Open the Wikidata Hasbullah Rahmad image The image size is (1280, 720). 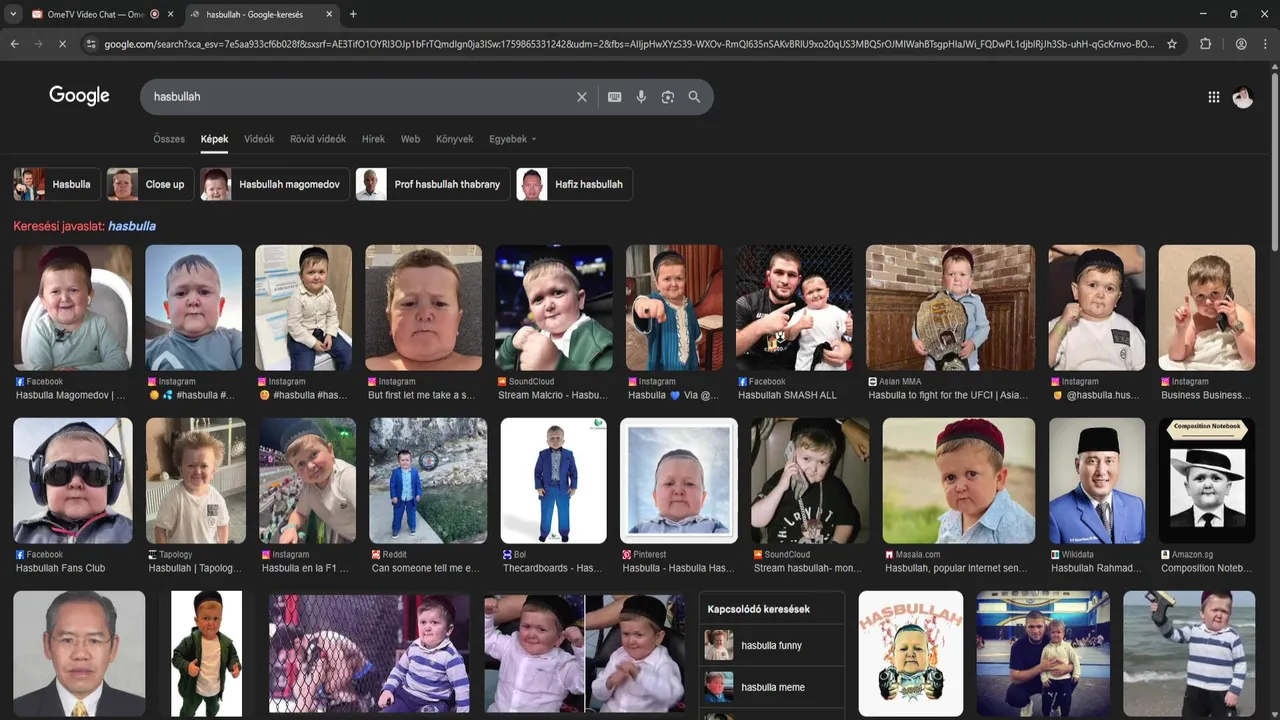tap(1097, 481)
